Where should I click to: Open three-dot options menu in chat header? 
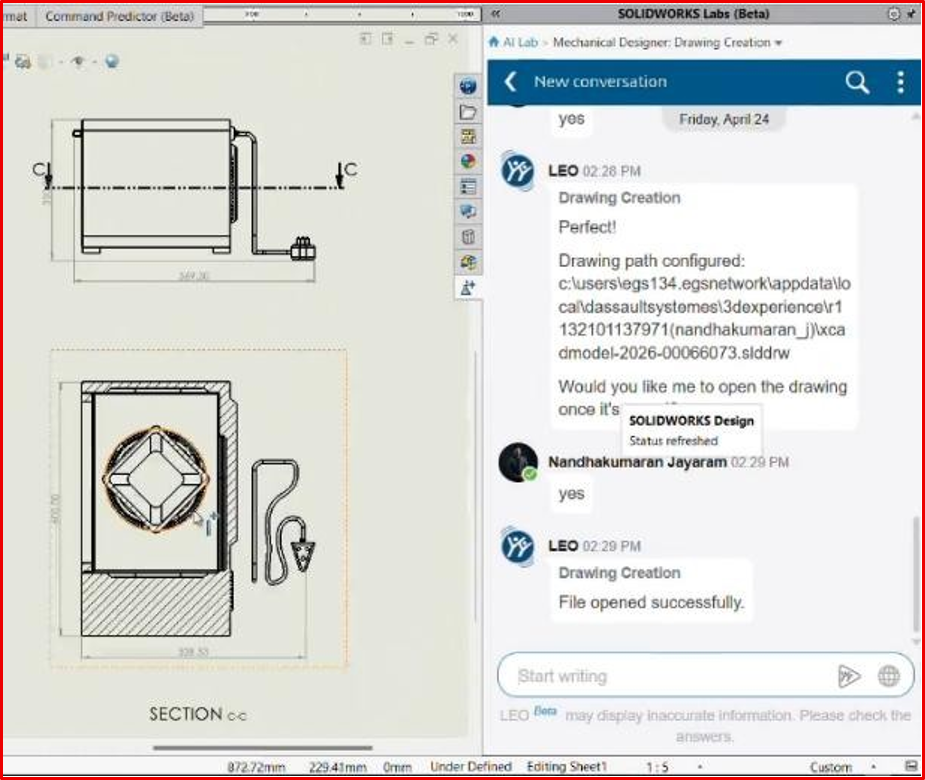point(900,82)
